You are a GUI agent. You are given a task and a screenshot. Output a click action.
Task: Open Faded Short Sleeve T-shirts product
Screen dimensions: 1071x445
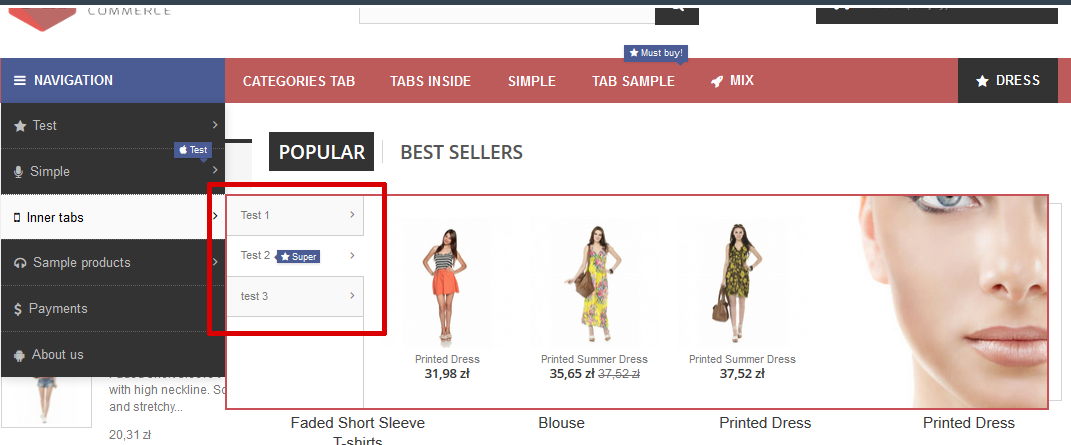pyautogui.click(x=358, y=431)
